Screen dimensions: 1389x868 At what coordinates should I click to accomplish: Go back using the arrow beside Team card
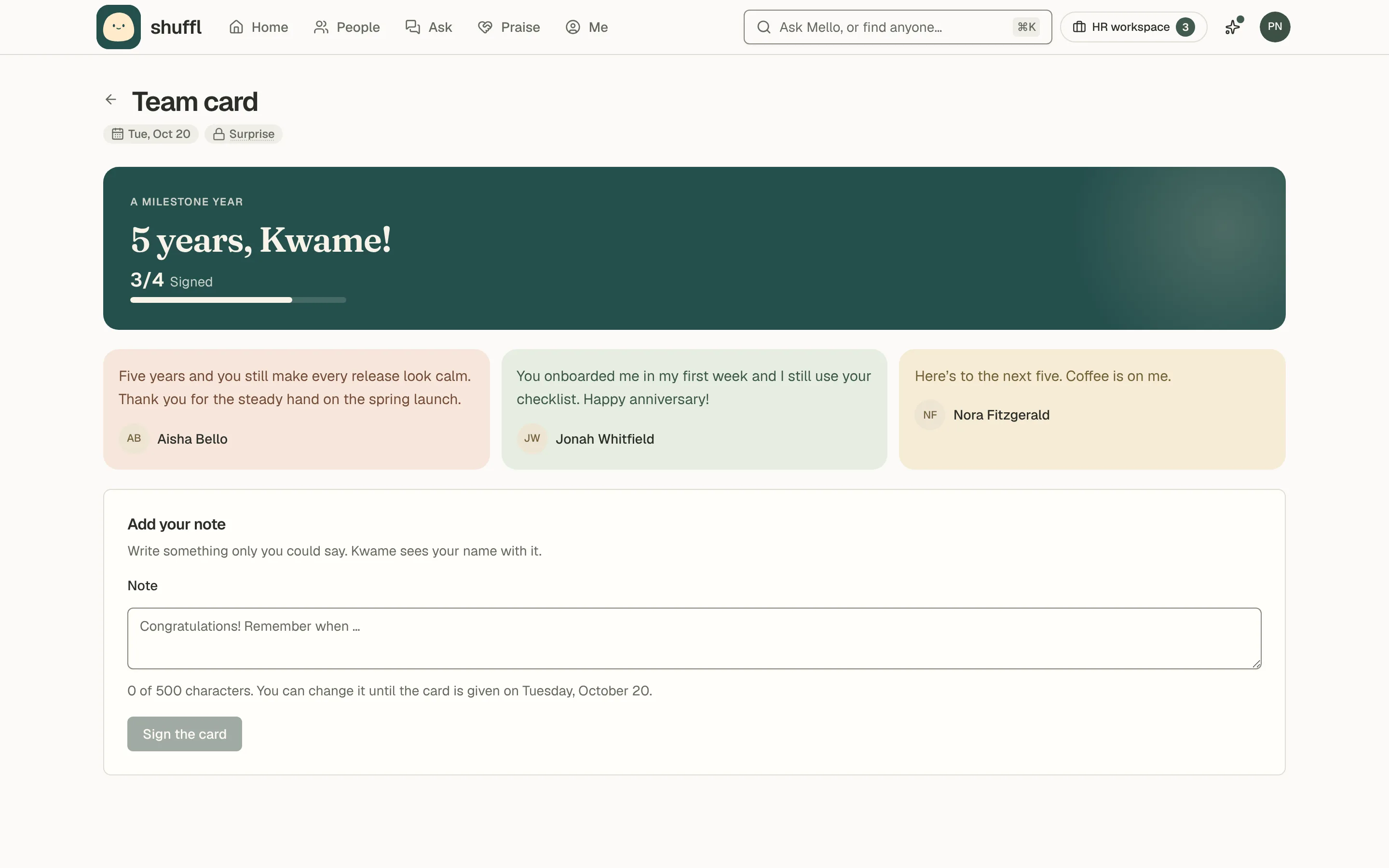111,99
